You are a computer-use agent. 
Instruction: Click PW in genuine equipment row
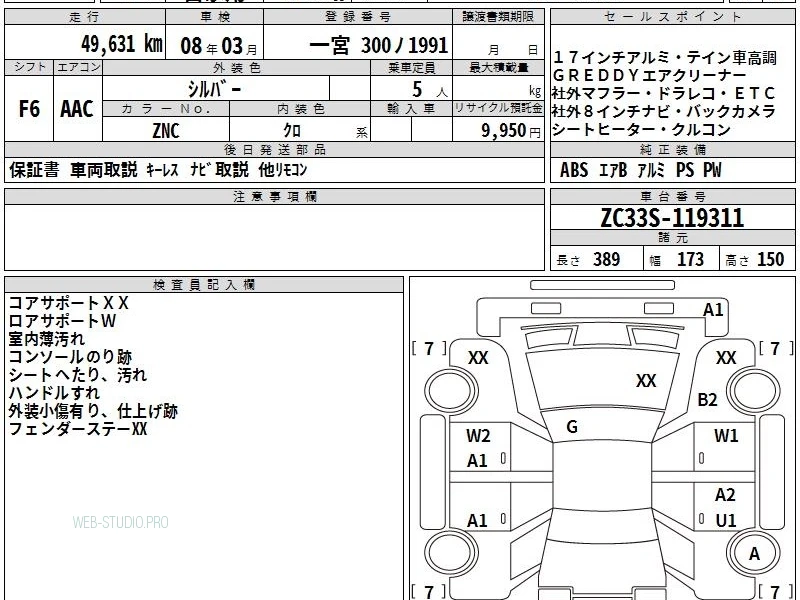[712, 170]
